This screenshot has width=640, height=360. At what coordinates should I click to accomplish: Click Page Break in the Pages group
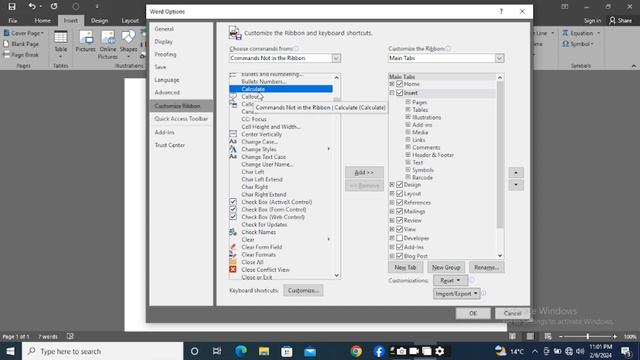click(21, 55)
